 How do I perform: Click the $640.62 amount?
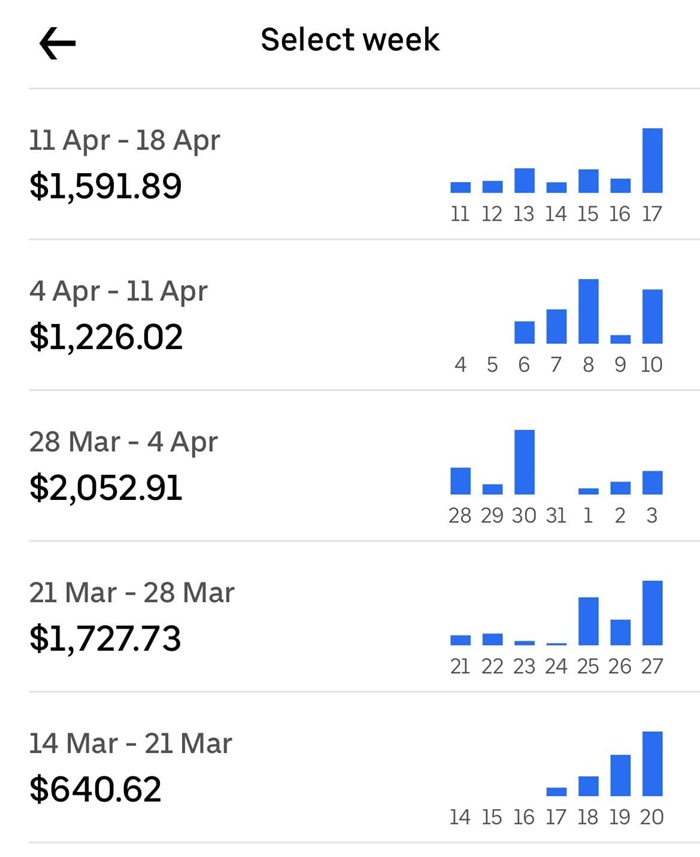(96, 789)
